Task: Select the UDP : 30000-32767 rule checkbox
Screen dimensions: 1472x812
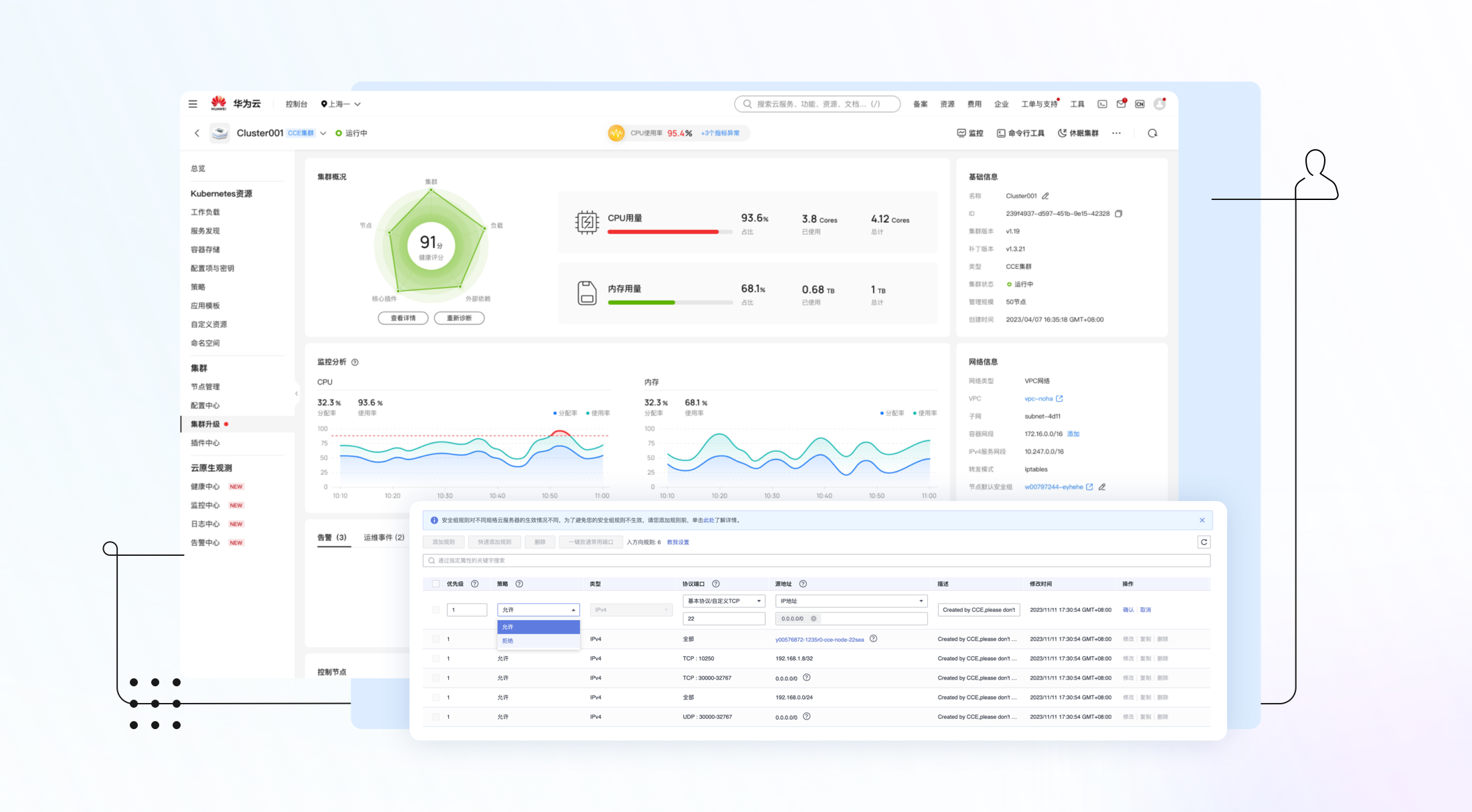Action: 436,717
